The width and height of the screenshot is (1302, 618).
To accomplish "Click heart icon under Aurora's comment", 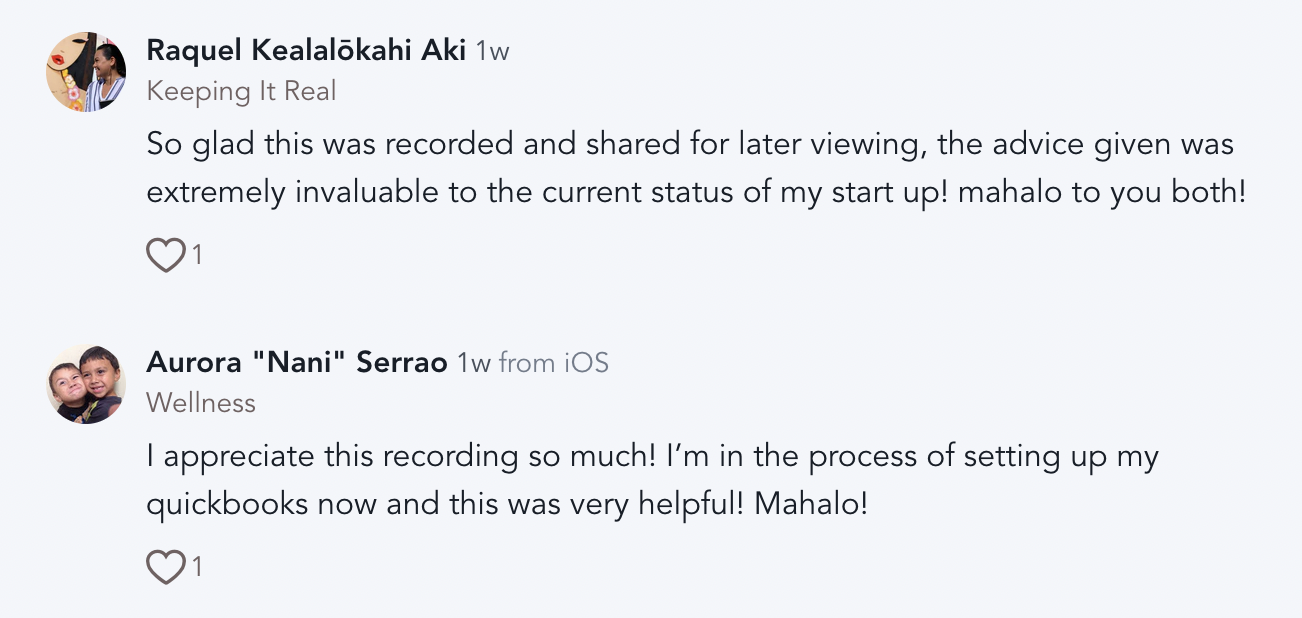I will 165,568.
